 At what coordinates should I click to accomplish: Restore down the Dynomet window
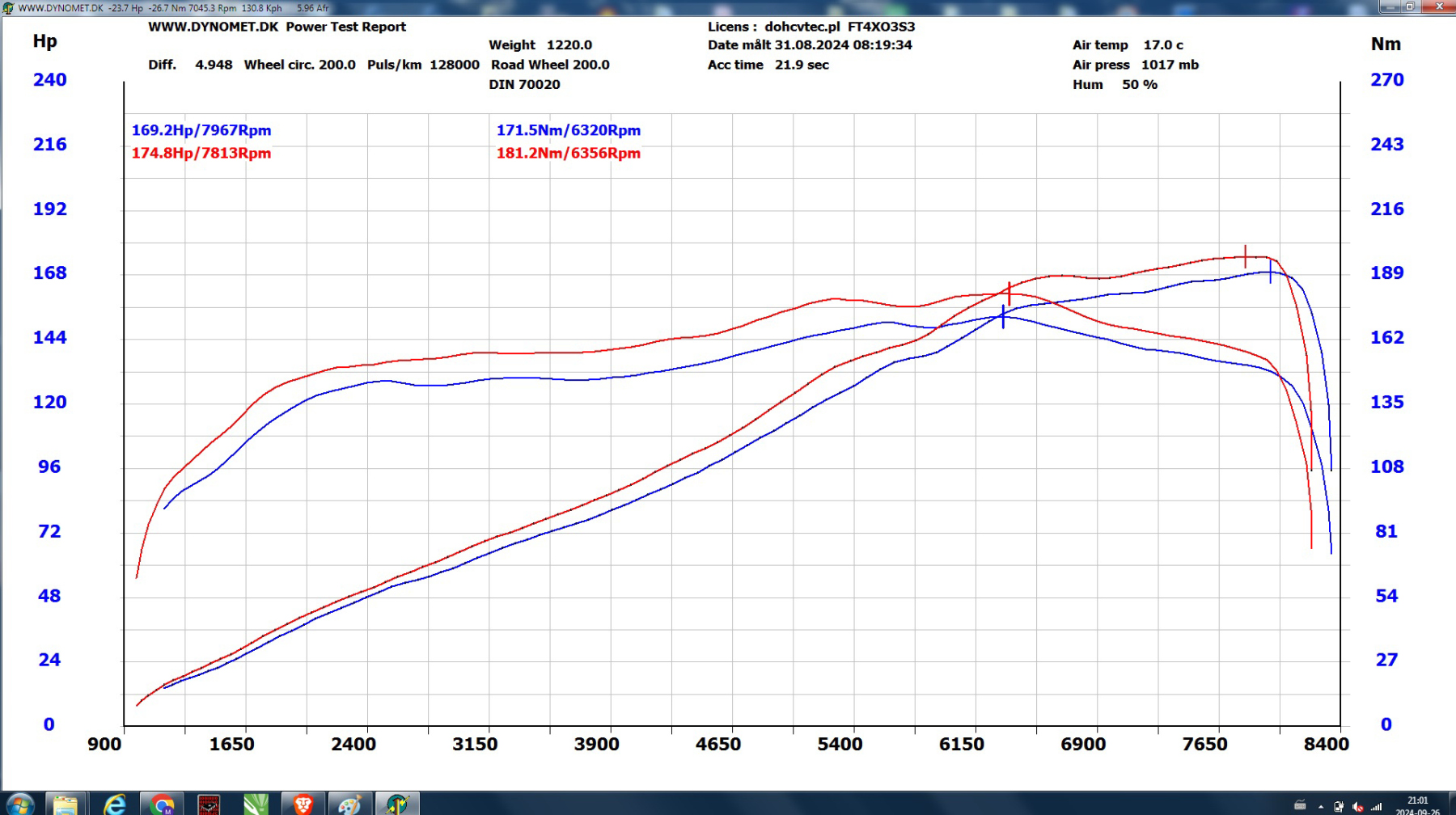point(1410,6)
